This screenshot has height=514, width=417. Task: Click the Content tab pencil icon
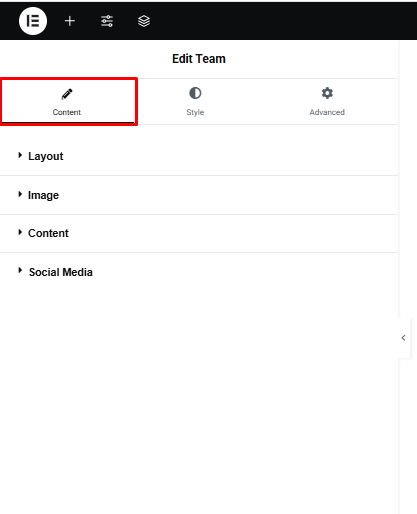point(67,94)
